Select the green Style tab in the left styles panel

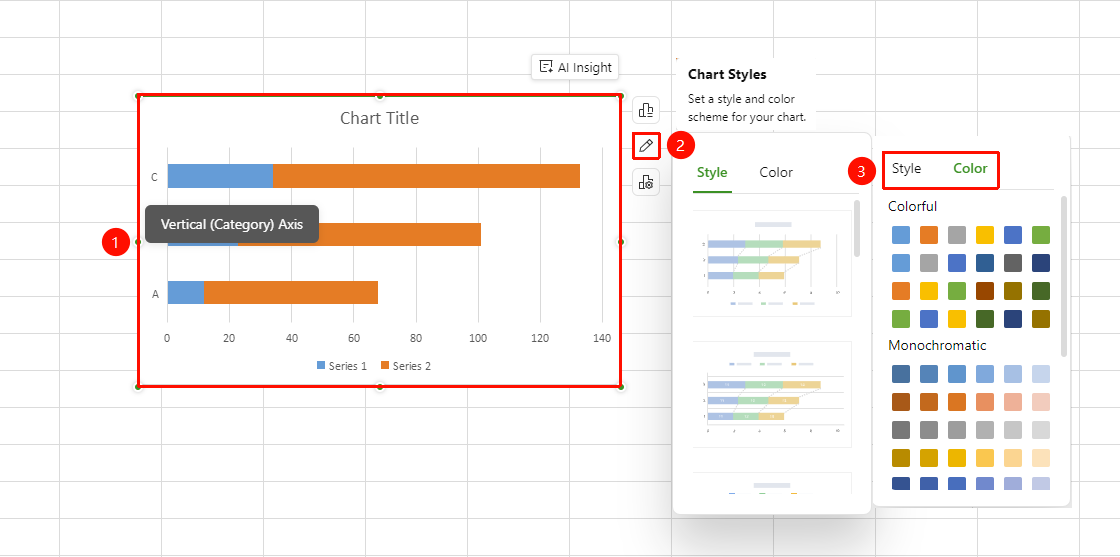(712, 172)
